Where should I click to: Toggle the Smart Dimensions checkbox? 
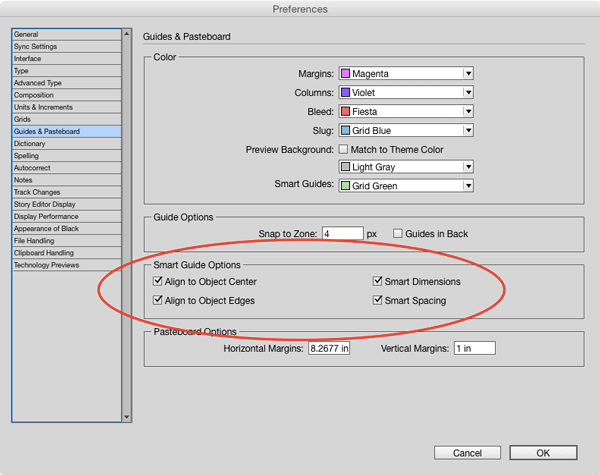tap(377, 281)
